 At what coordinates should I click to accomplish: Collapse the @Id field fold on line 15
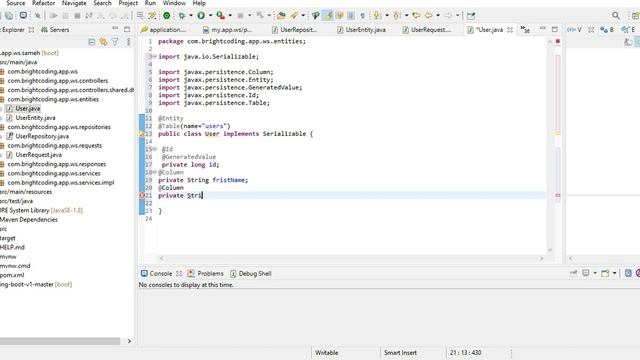pyautogui.click(x=154, y=149)
